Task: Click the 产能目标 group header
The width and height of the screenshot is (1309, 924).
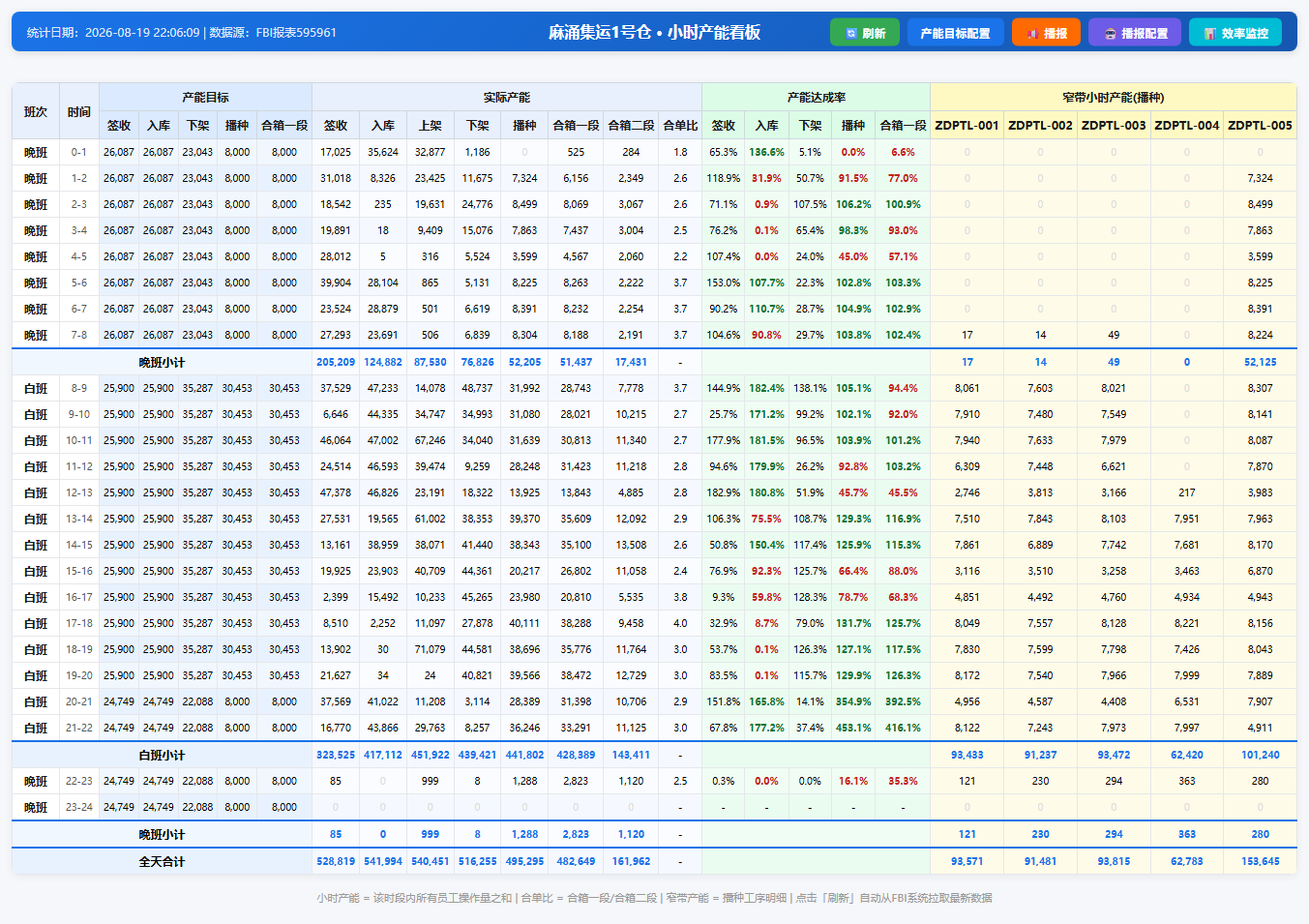Action: click(205, 98)
